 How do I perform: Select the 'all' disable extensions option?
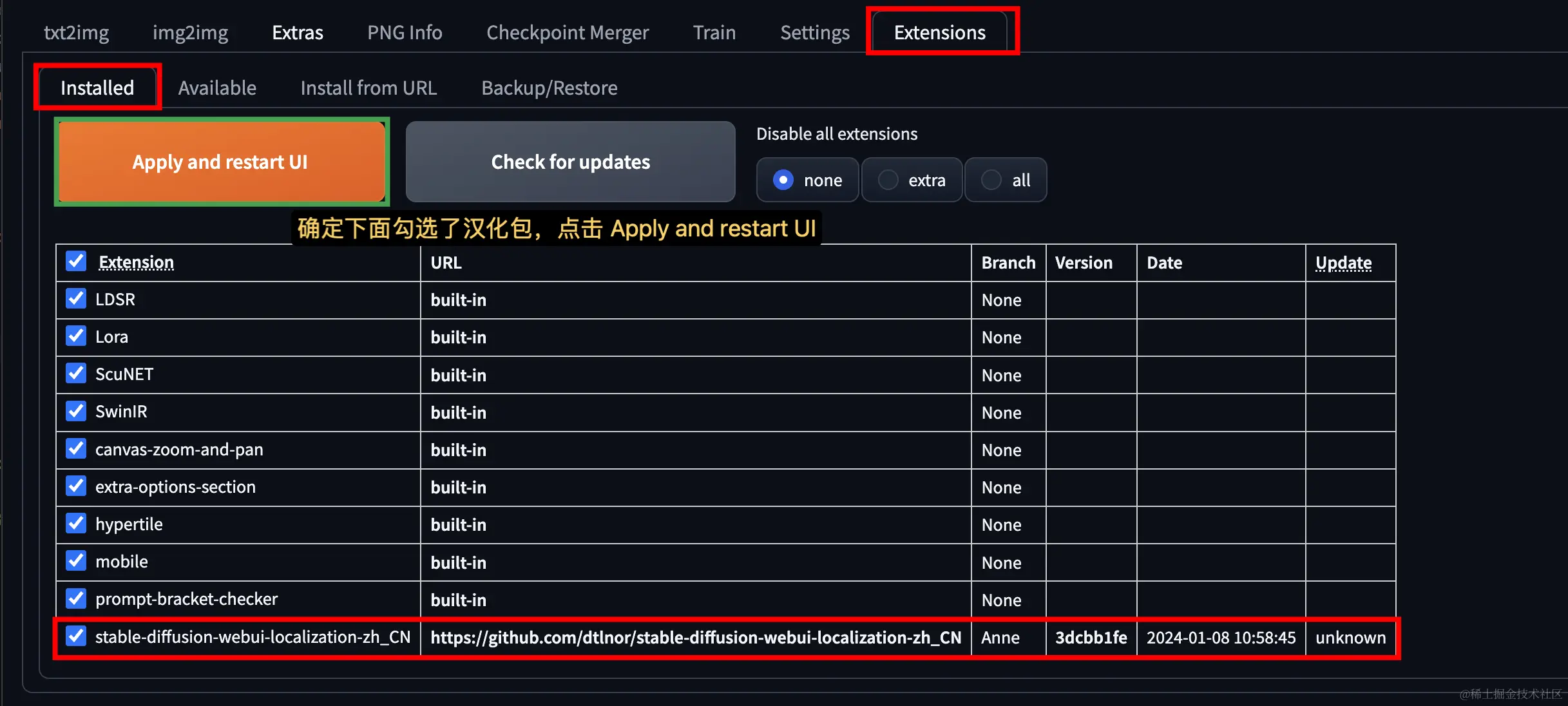991,180
